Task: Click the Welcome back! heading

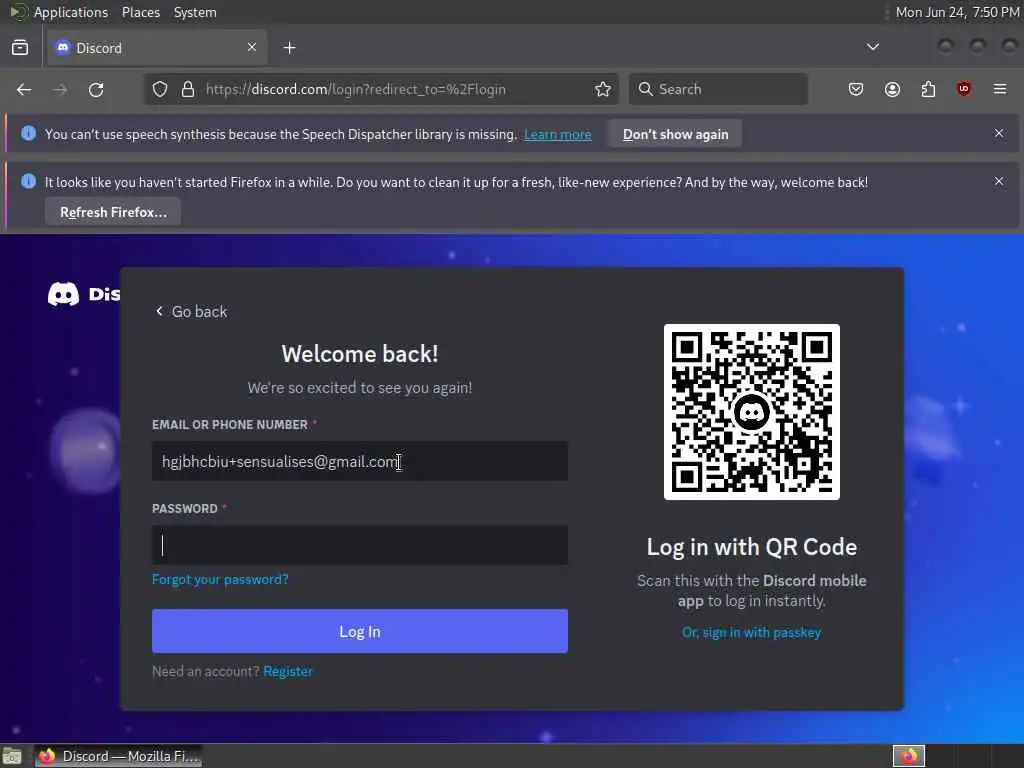Action: [x=360, y=354]
